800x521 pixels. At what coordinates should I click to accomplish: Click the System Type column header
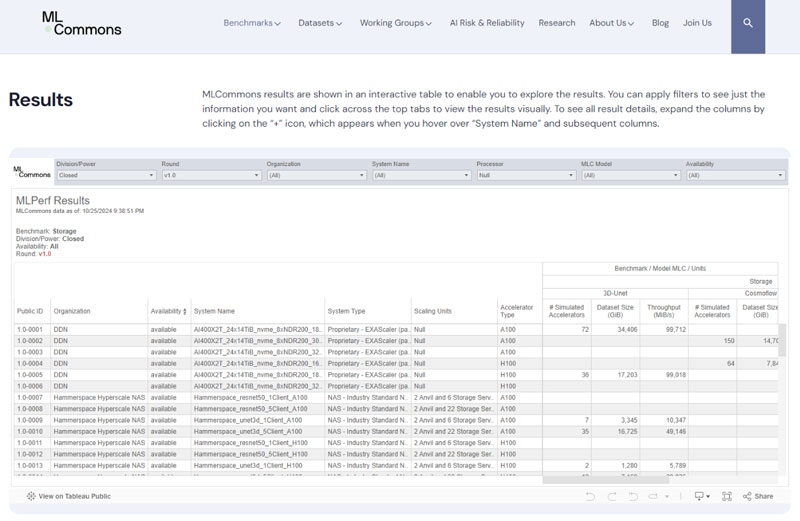click(x=346, y=311)
